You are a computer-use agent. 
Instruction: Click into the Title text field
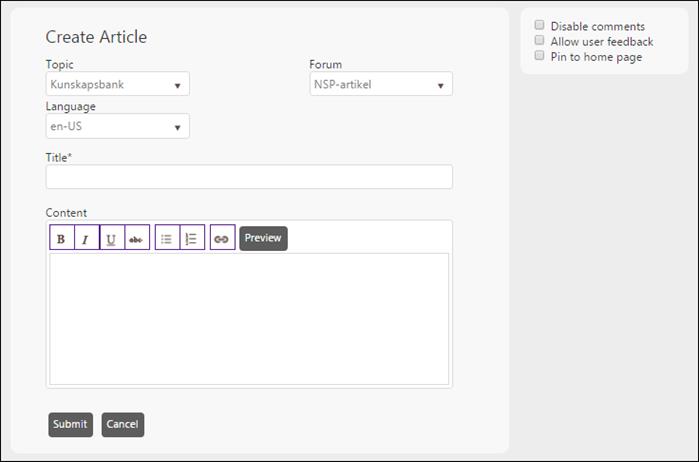click(249, 177)
